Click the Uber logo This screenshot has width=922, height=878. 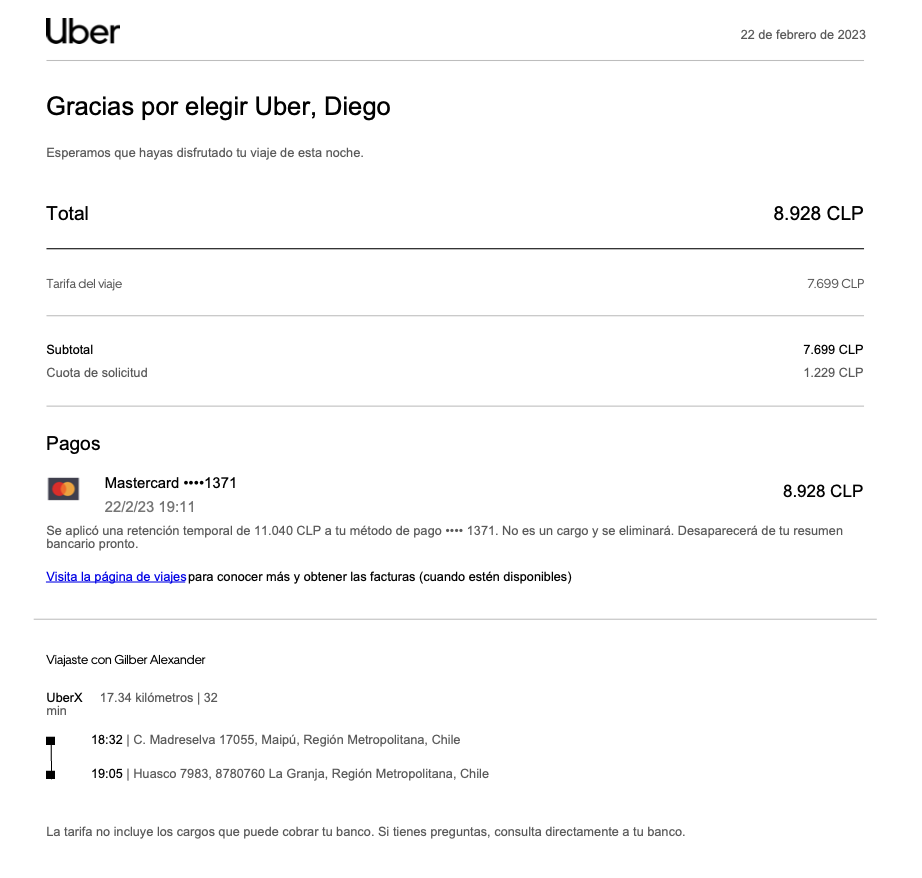(83, 32)
